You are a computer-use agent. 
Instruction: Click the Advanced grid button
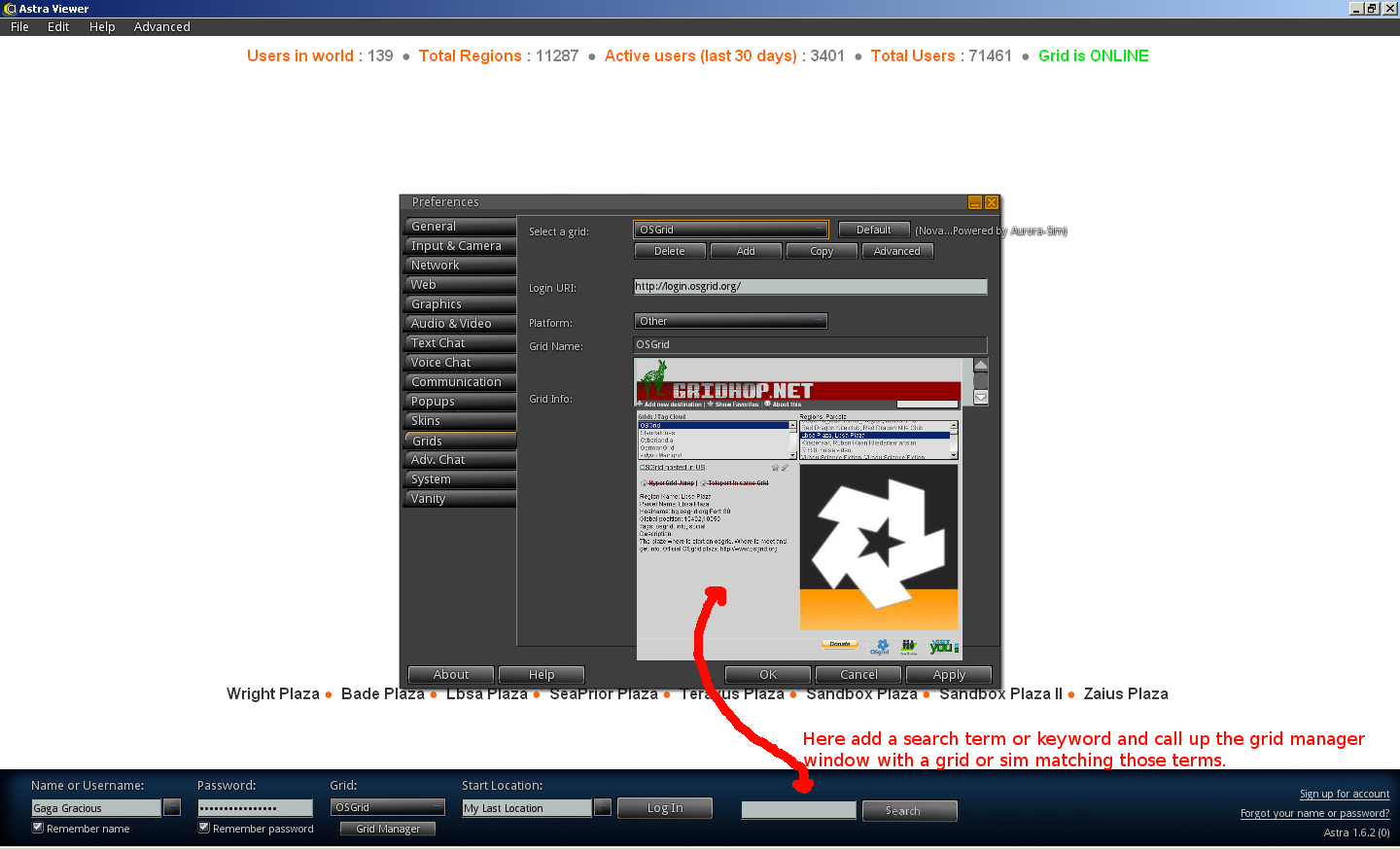click(897, 251)
